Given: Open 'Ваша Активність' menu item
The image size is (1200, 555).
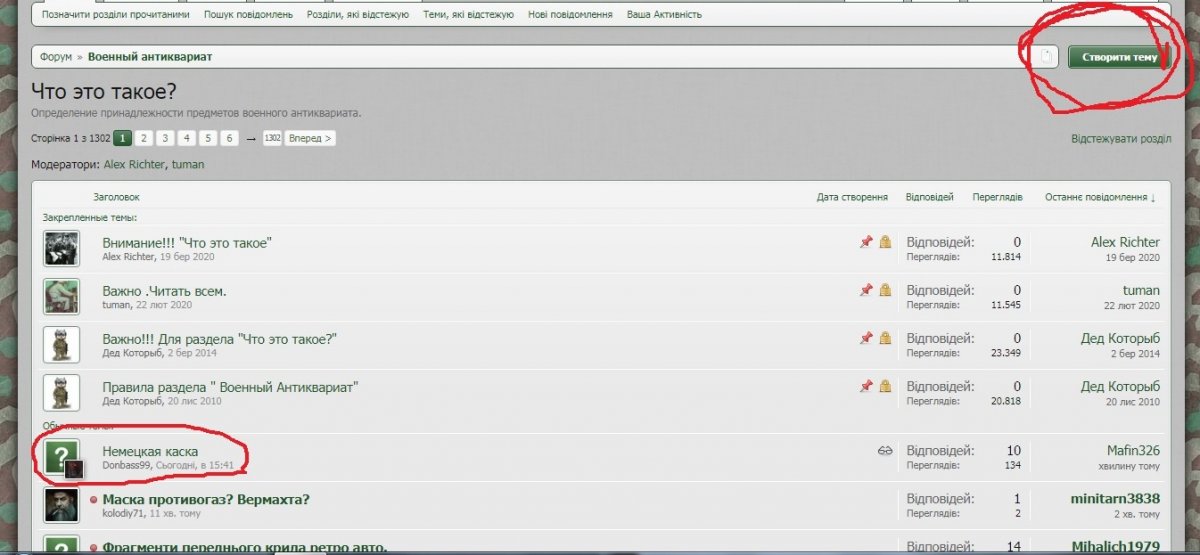Looking at the screenshot, I should point(664,15).
